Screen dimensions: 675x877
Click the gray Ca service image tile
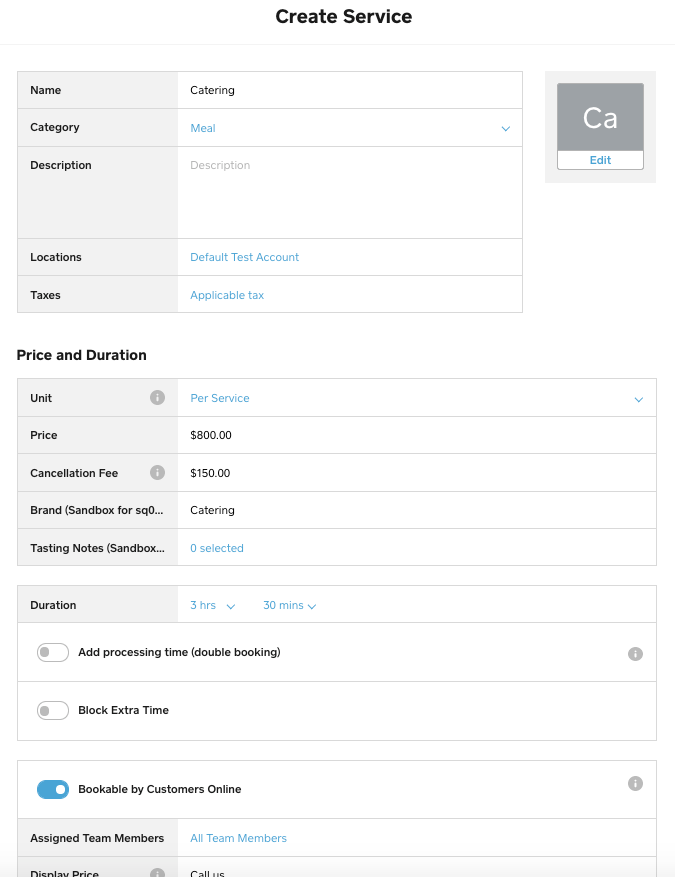coord(600,117)
